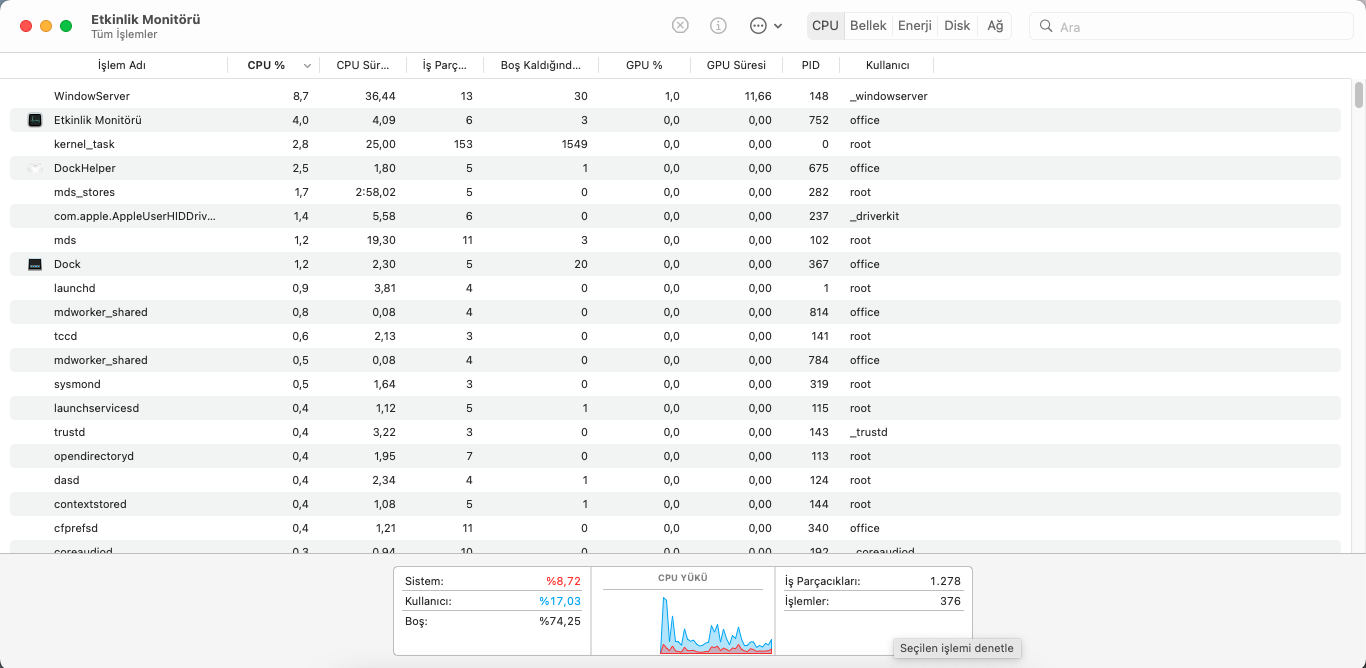The image size is (1366, 668).
Task: Select the com.apple.AppleUserHIDDriv... row
Action: (675, 216)
